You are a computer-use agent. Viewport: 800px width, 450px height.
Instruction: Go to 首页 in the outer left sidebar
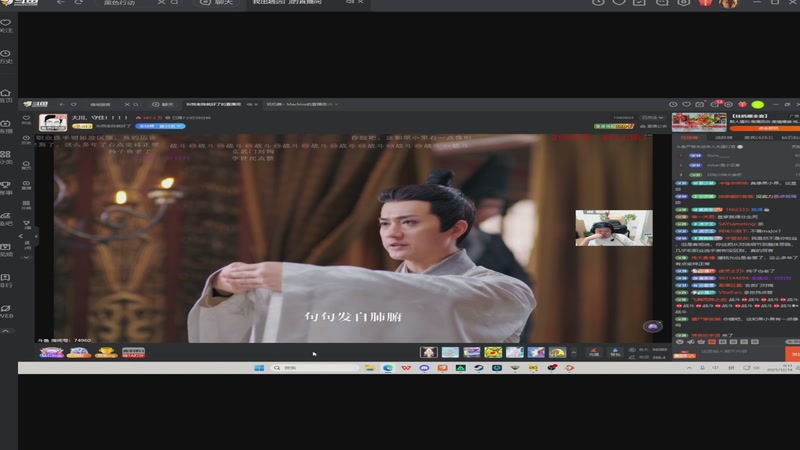[6, 96]
